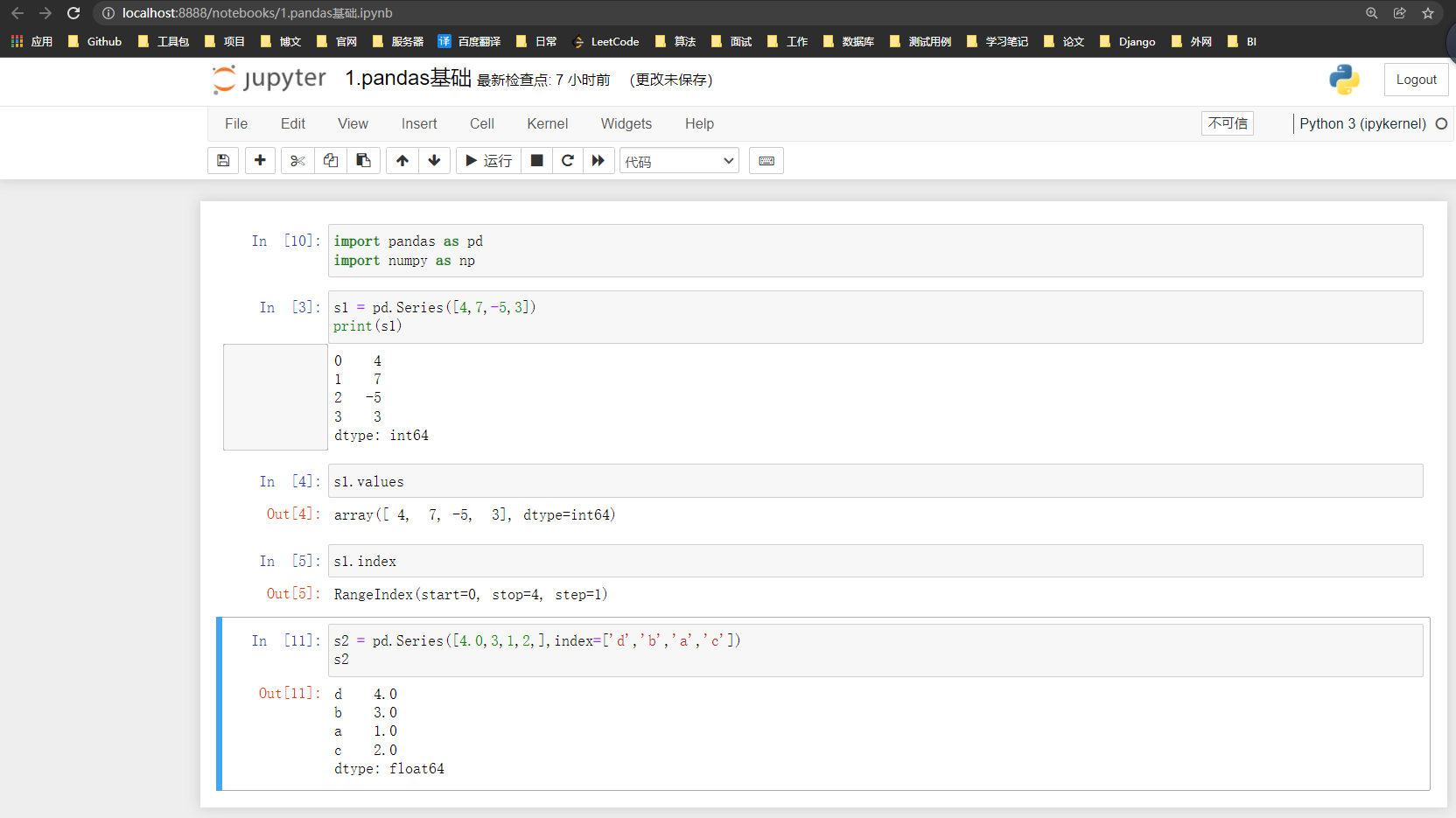This screenshot has width=1456, height=818.
Task: Open the Widgets menu
Action: point(626,124)
